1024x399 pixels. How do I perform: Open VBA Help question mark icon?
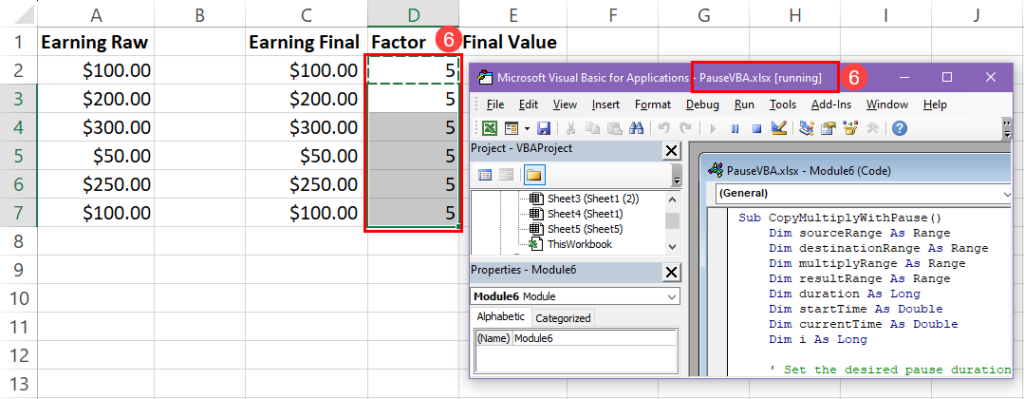pos(899,128)
